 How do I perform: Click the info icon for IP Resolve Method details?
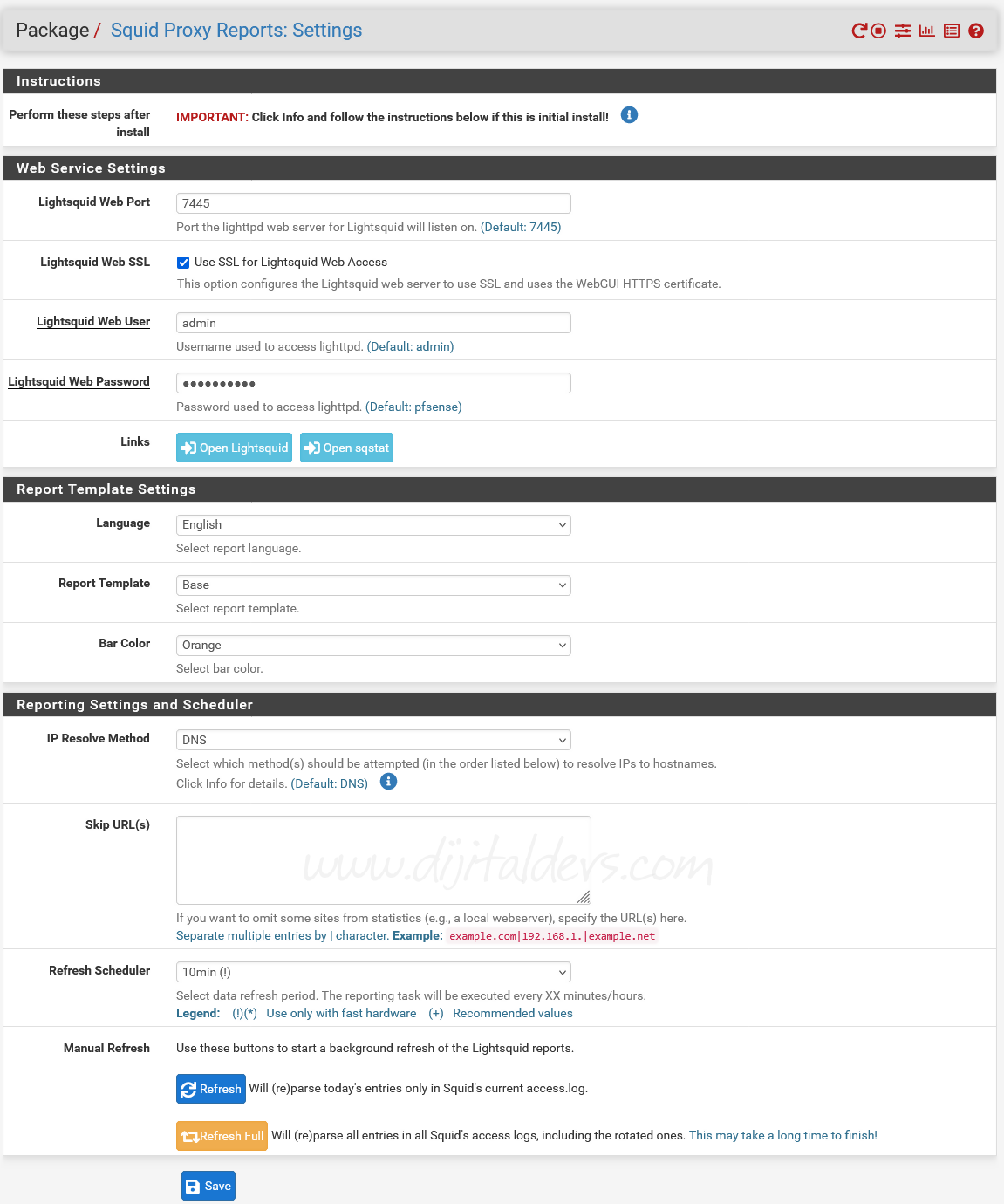(388, 782)
